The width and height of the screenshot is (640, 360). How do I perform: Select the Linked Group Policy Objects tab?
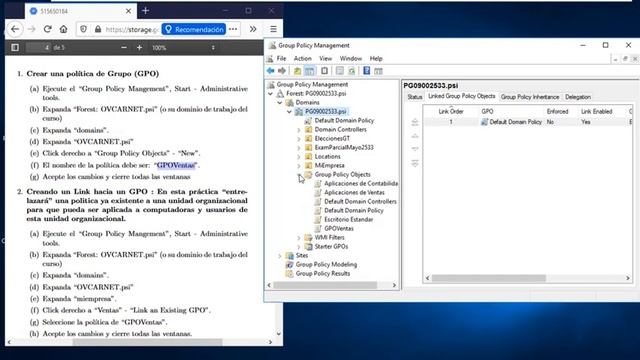tap(461, 96)
